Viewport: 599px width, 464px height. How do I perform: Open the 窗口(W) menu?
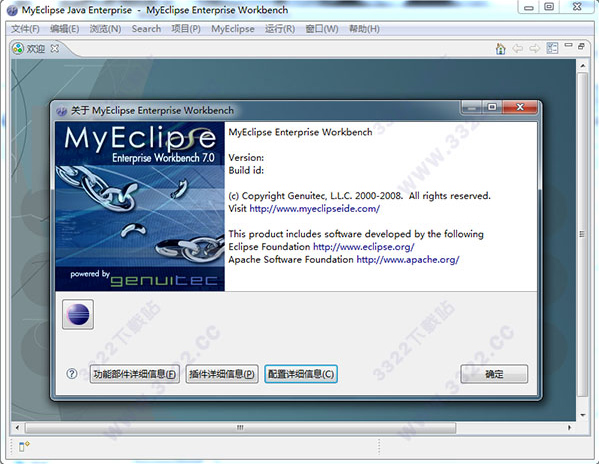click(322, 29)
